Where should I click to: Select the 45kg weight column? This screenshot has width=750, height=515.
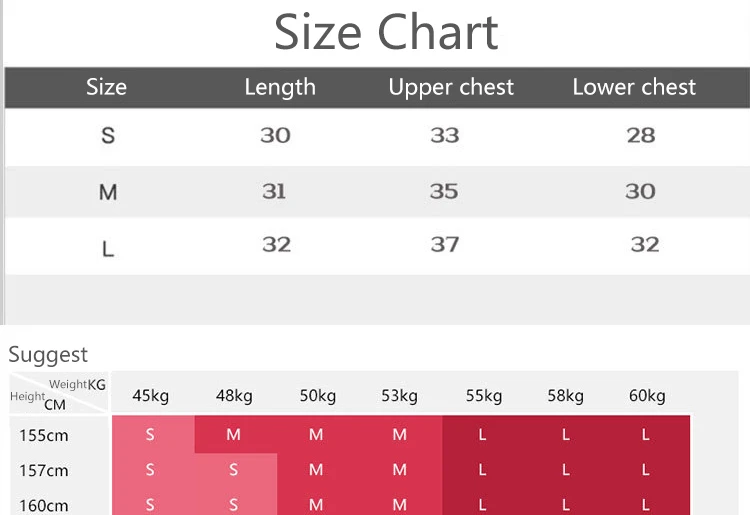pyautogui.click(x=151, y=396)
